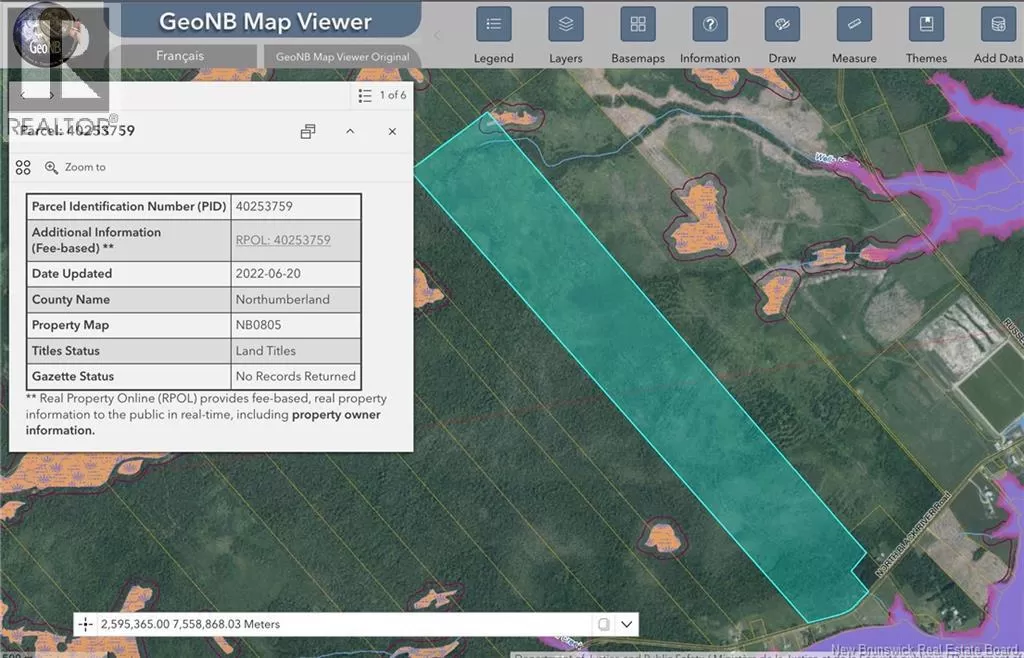
Task: Click the Add Data icon
Action: [997, 24]
